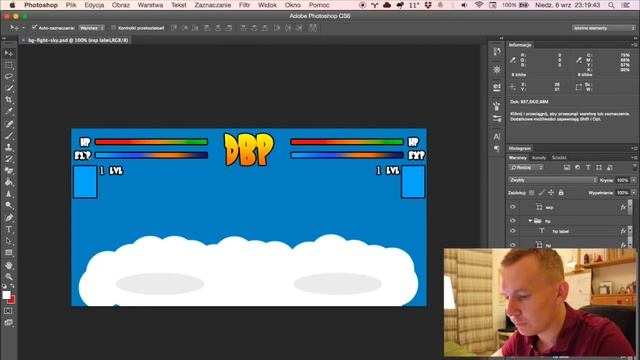Hide the exp layer
The width and height of the screenshot is (640, 360).
tap(513, 207)
